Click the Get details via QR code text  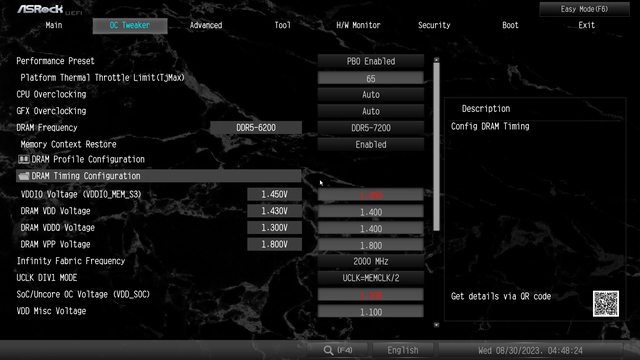coord(501,296)
